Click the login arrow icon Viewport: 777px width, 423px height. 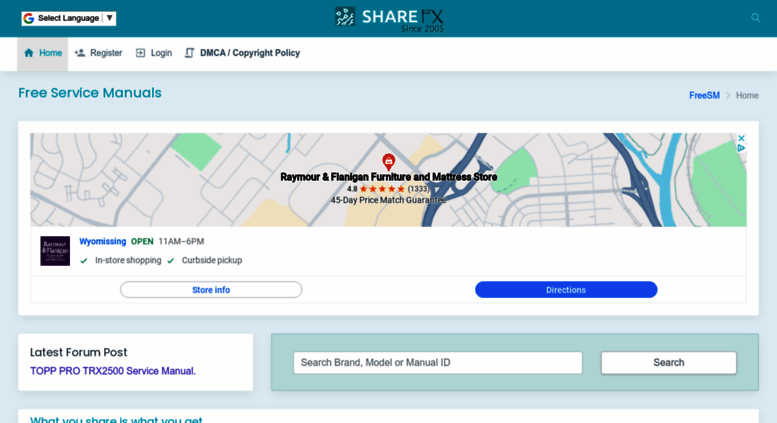tap(140, 53)
